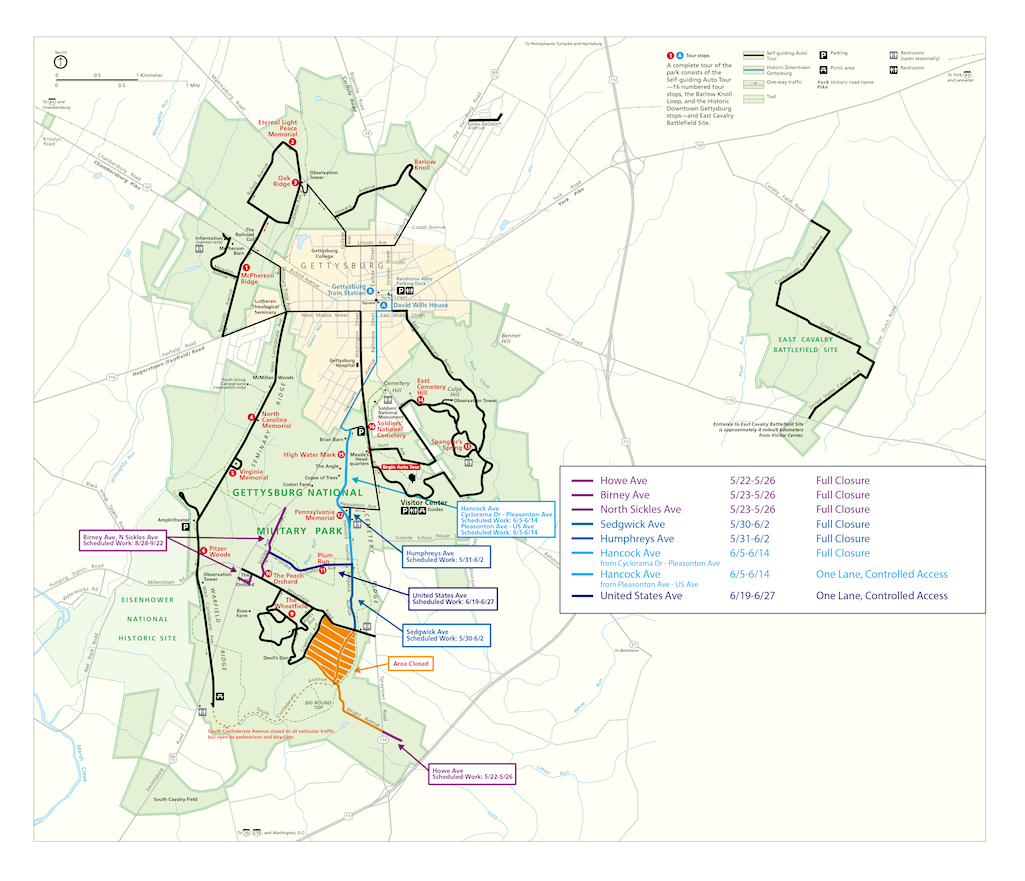Click 'from Cyclorama Dr - Pleasonton Ave' subtext
Viewport: 1025px width, 881px height.
pyautogui.click(x=660, y=563)
